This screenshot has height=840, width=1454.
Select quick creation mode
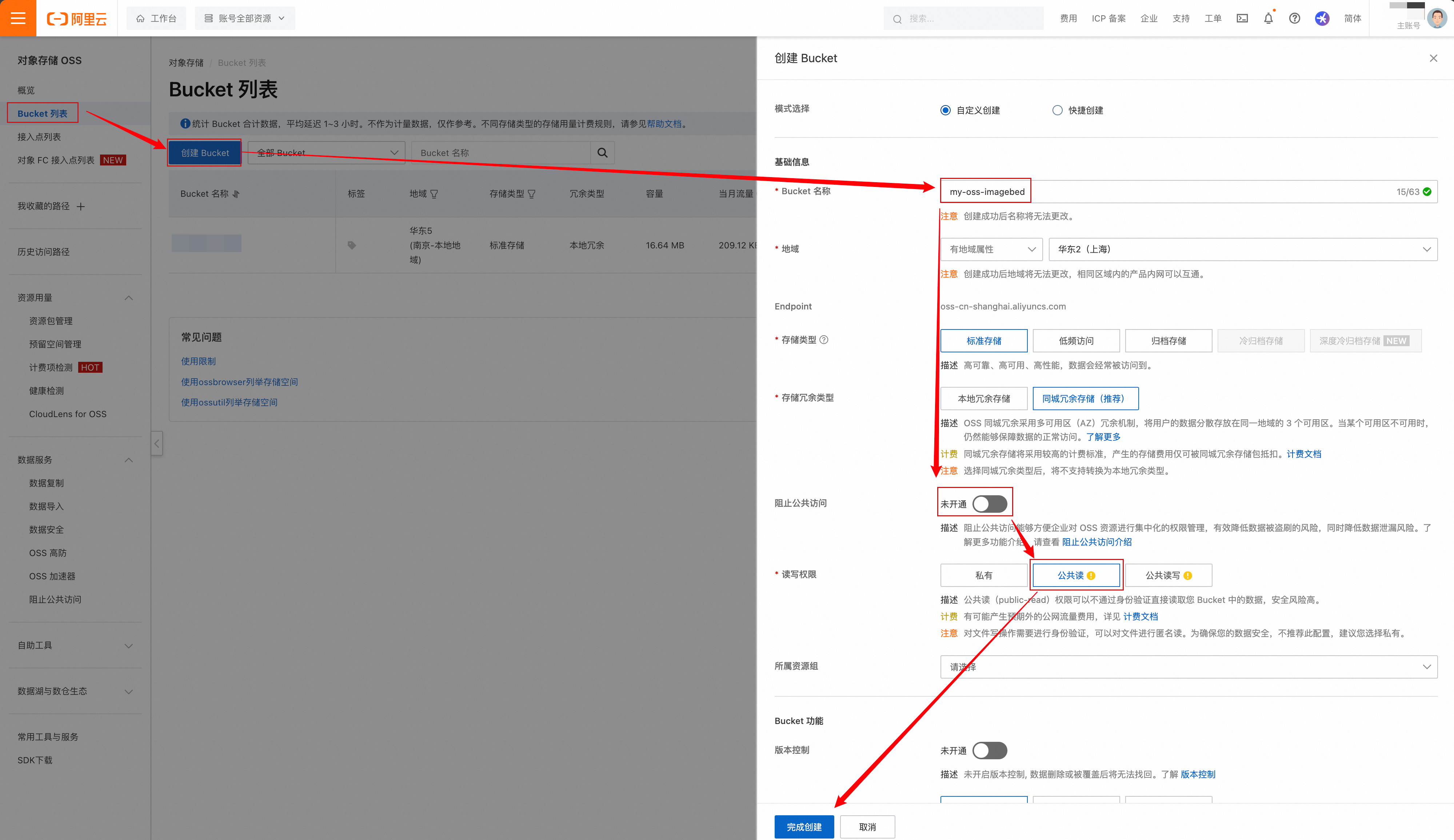pyautogui.click(x=1057, y=110)
